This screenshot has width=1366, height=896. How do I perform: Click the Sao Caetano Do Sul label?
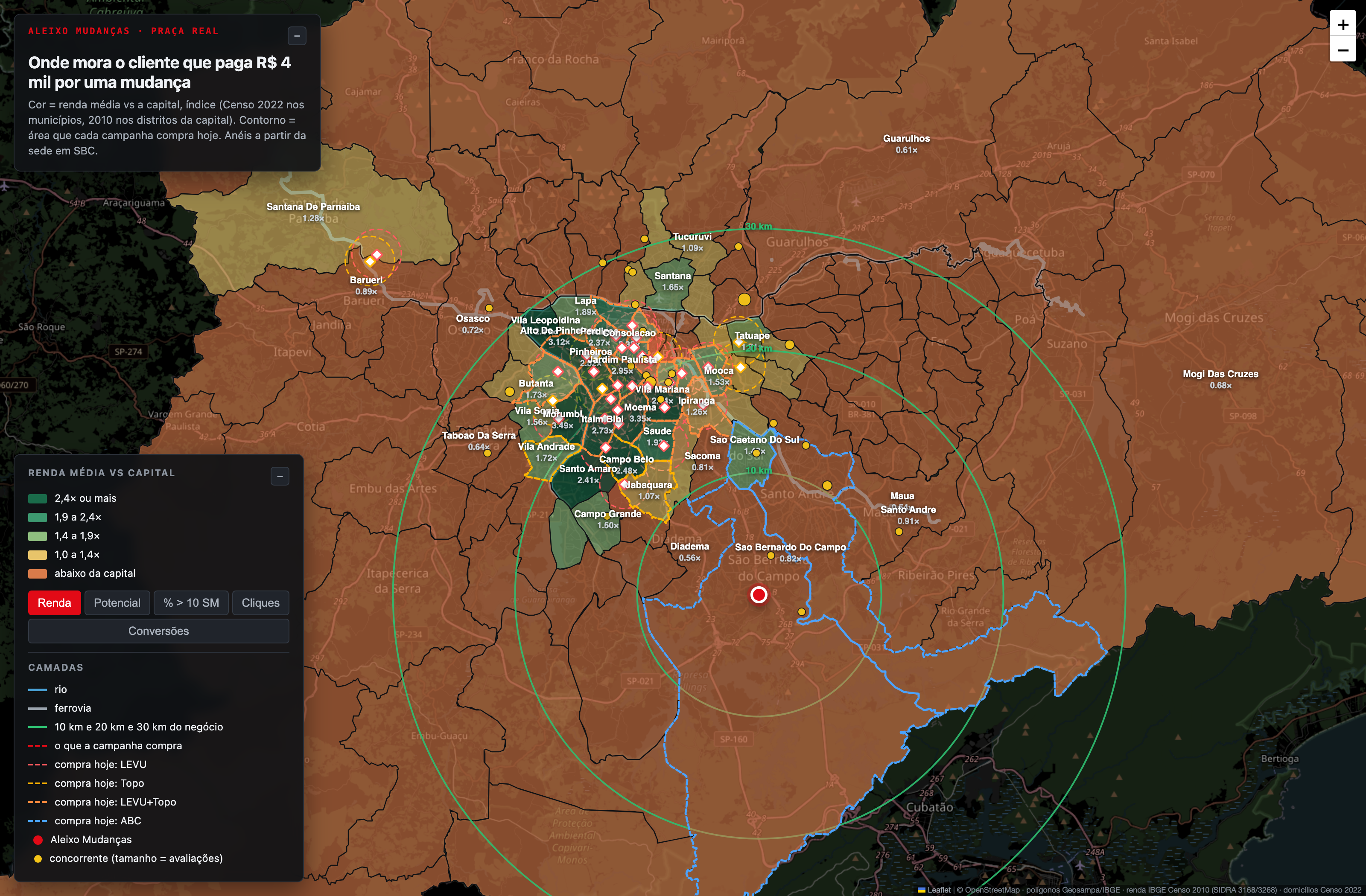[x=754, y=439]
